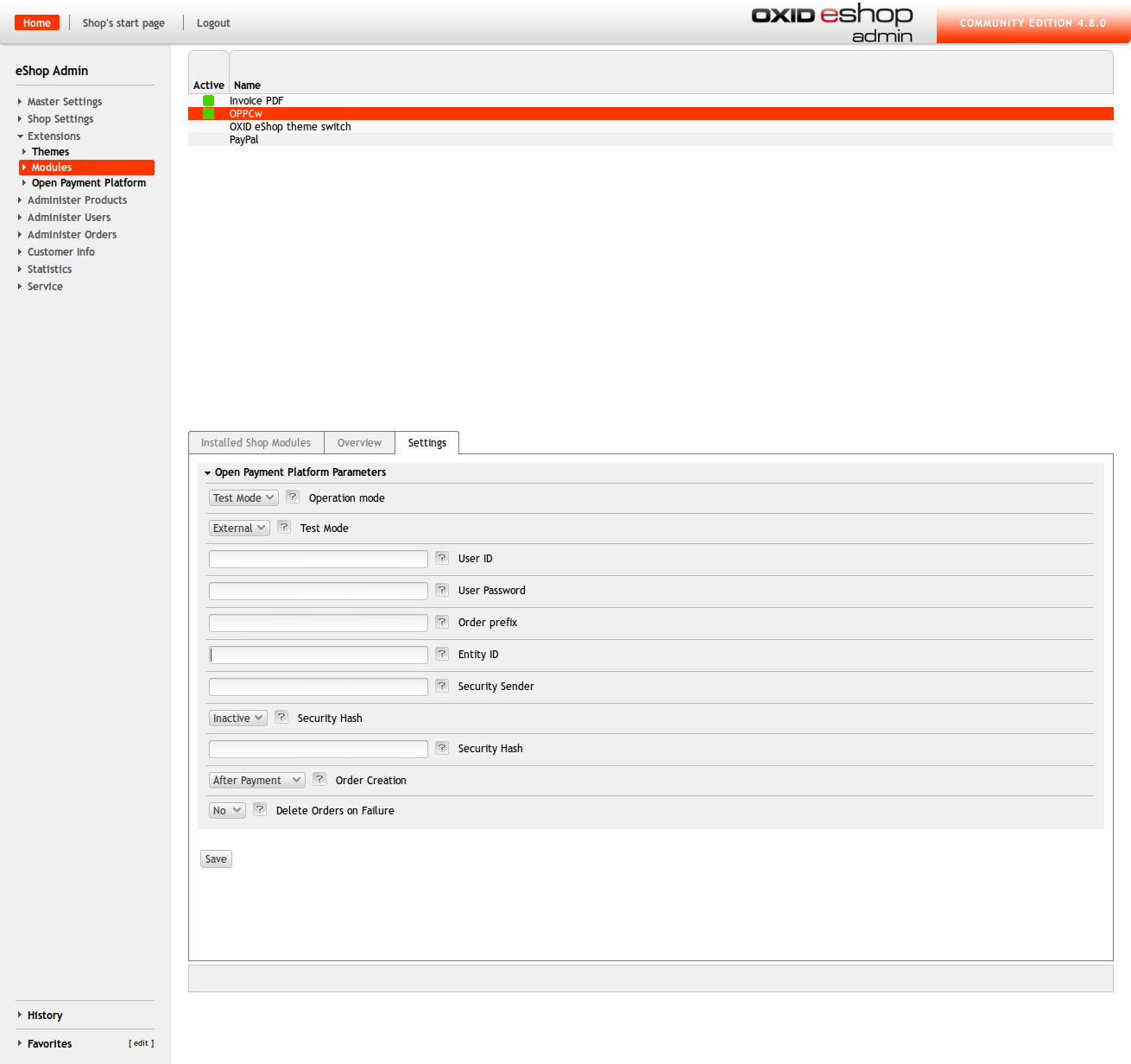The width and height of the screenshot is (1131, 1064).
Task: Click the Name column header
Action: click(247, 85)
